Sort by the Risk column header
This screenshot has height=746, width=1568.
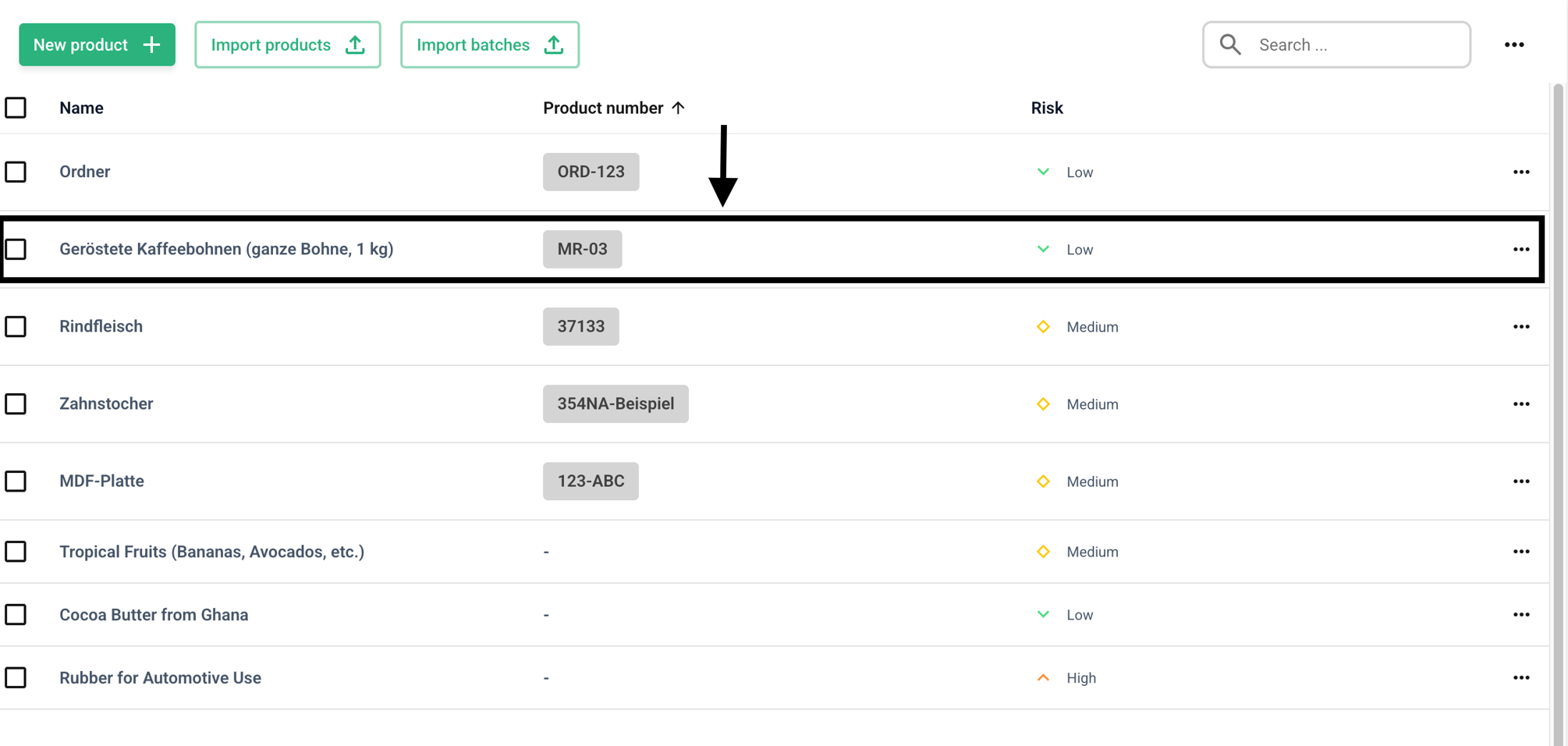point(1047,108)
